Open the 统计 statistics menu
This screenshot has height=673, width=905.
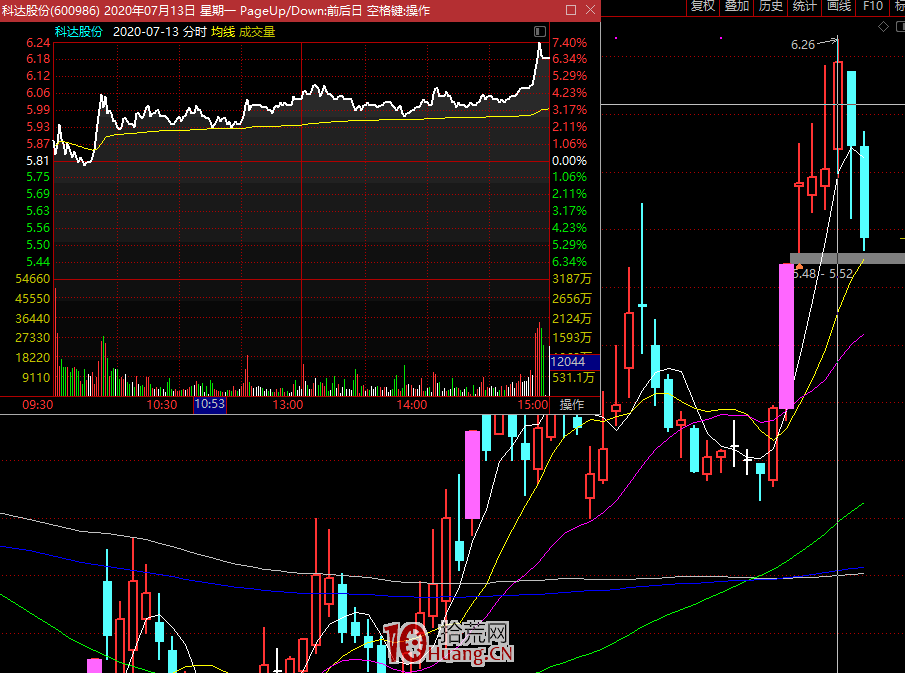[x=804, y=6]
